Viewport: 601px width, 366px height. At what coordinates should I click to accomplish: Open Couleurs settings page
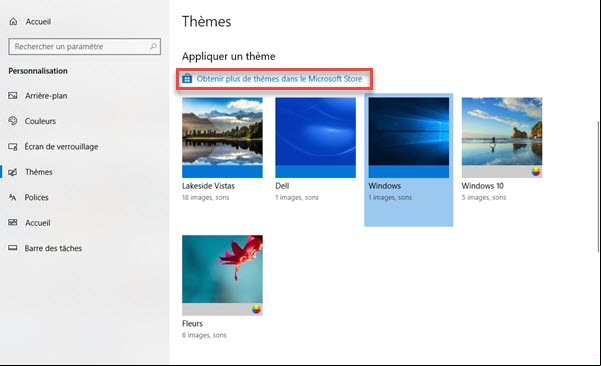pos(40,121)
